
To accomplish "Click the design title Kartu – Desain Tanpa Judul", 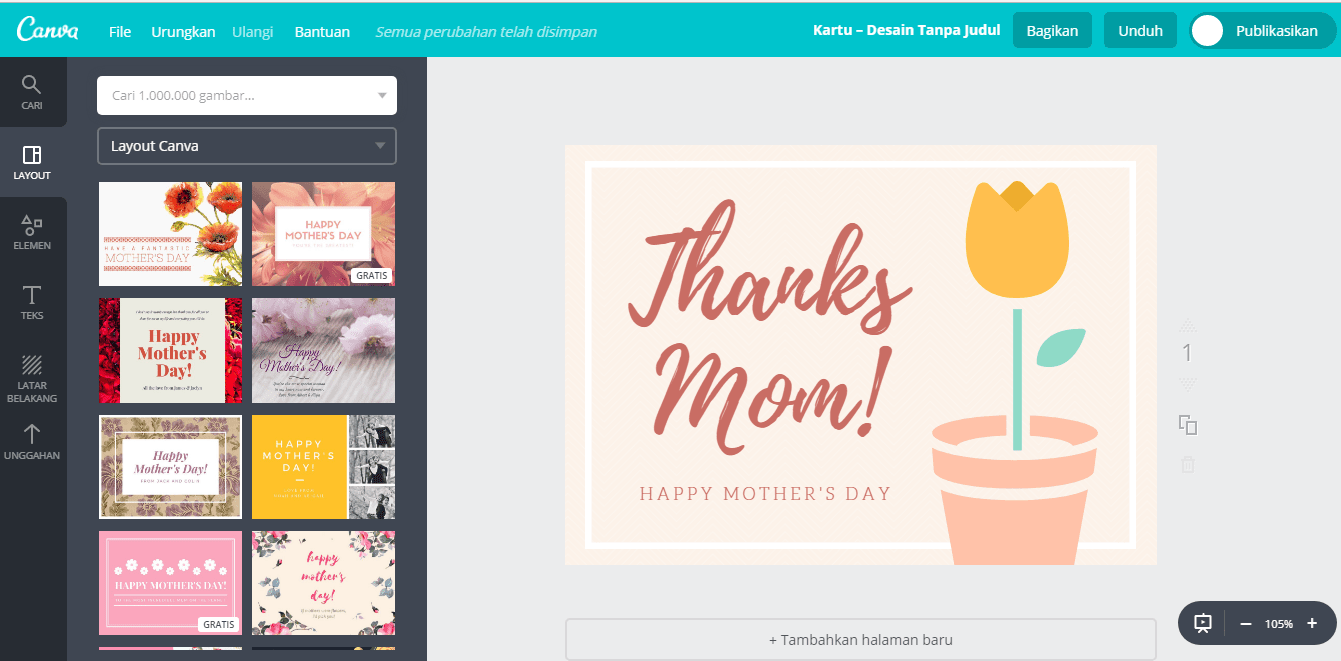I will [x=907, y=30].
